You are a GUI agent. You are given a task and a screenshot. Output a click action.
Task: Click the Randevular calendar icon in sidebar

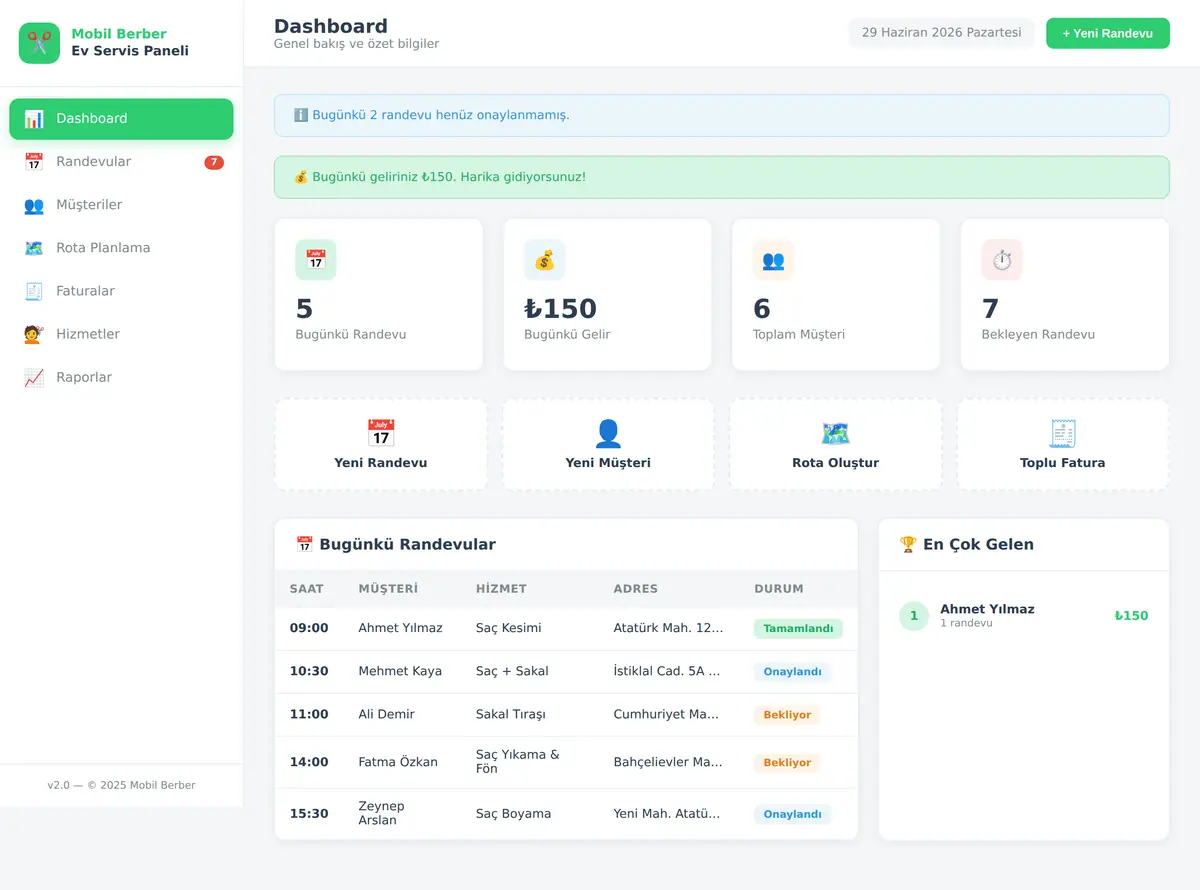pos(34,162)
